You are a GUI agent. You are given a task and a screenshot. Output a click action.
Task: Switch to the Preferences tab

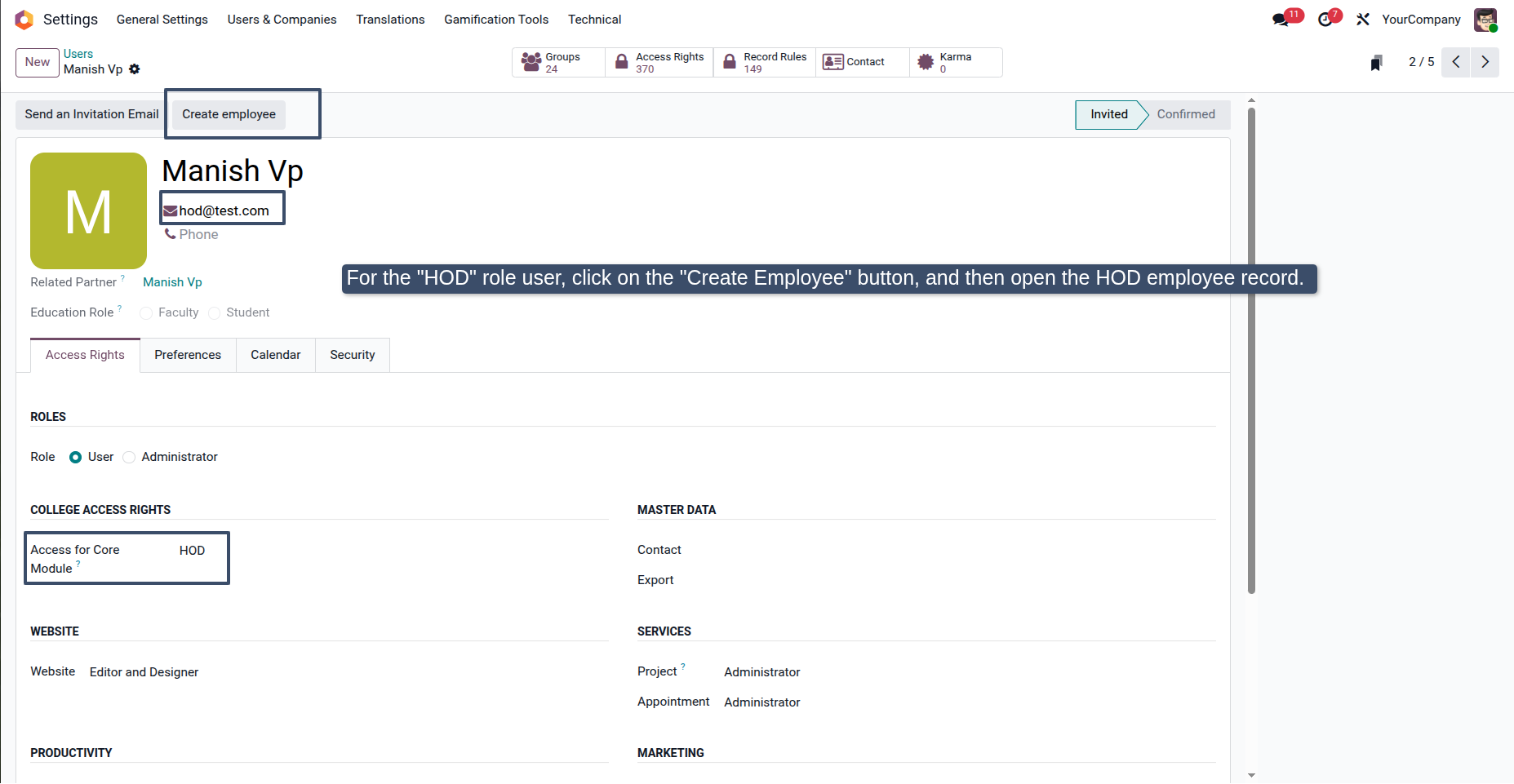pos(188,355)
